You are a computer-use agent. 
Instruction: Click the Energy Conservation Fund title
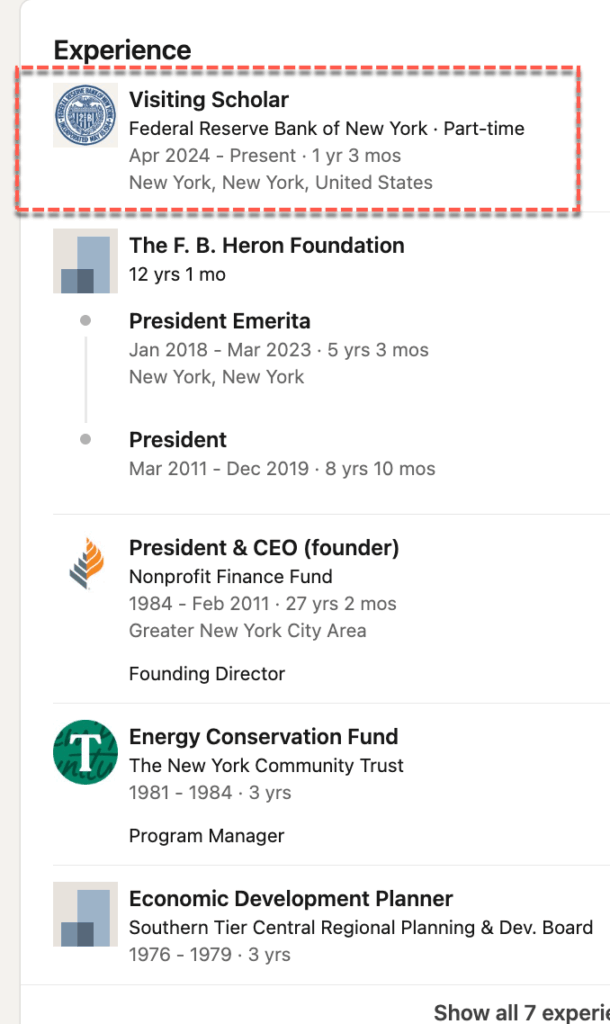[263, 737]
